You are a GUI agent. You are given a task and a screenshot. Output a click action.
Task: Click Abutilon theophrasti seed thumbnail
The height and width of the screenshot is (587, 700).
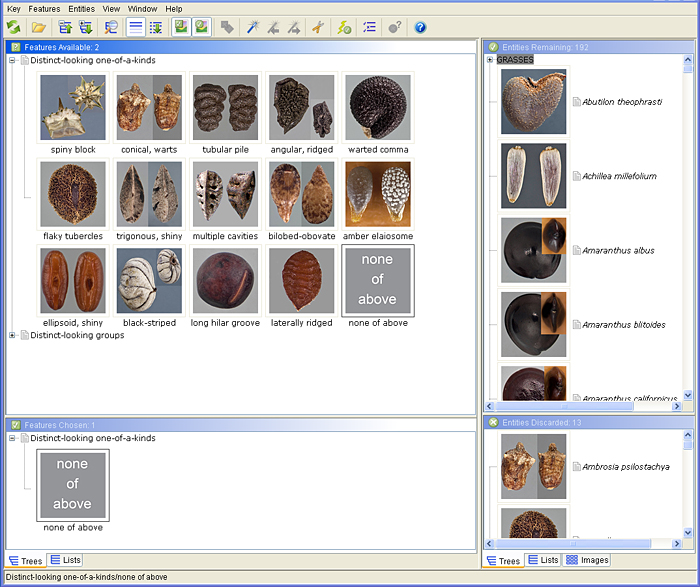533,102
